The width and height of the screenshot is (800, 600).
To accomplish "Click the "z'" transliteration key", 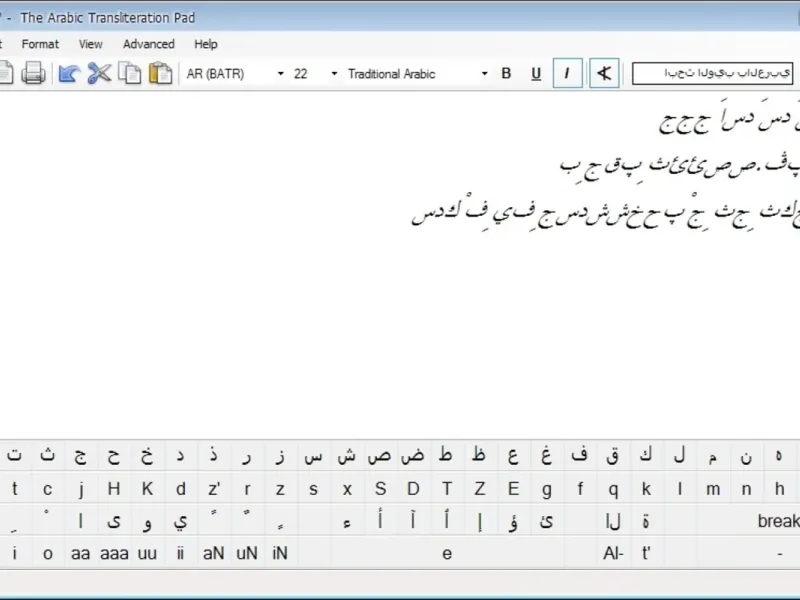I will pyautogui.click(x=214, y=489).
